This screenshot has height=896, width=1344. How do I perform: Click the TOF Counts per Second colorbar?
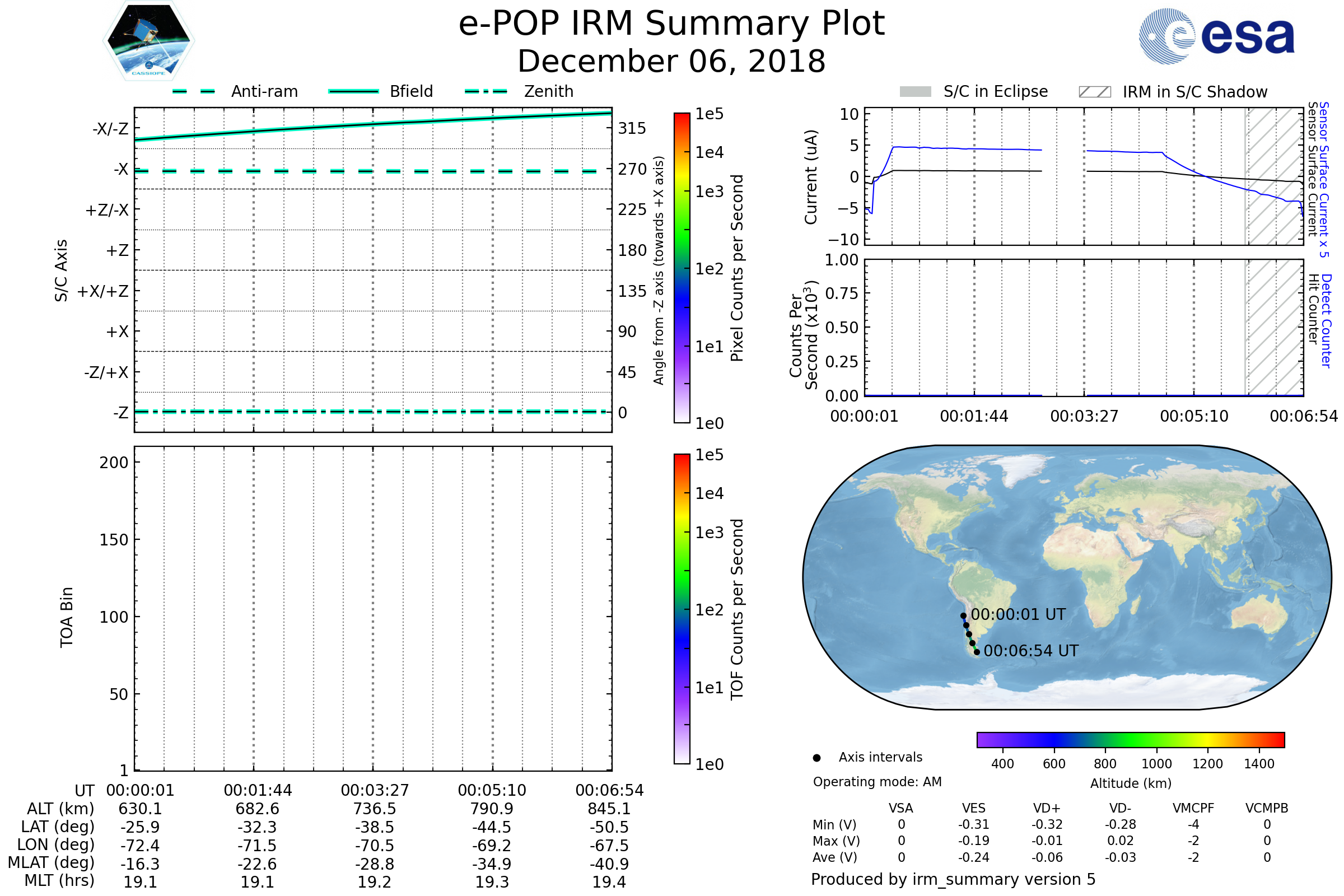point(682,609)
